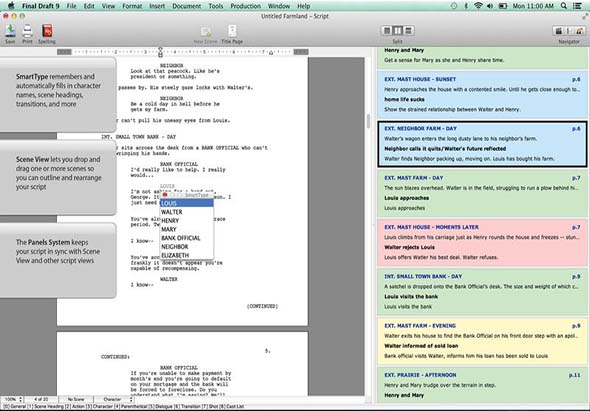Click the script page vertical scrollbar handle

pyautogui.click(x=368, y=121)
